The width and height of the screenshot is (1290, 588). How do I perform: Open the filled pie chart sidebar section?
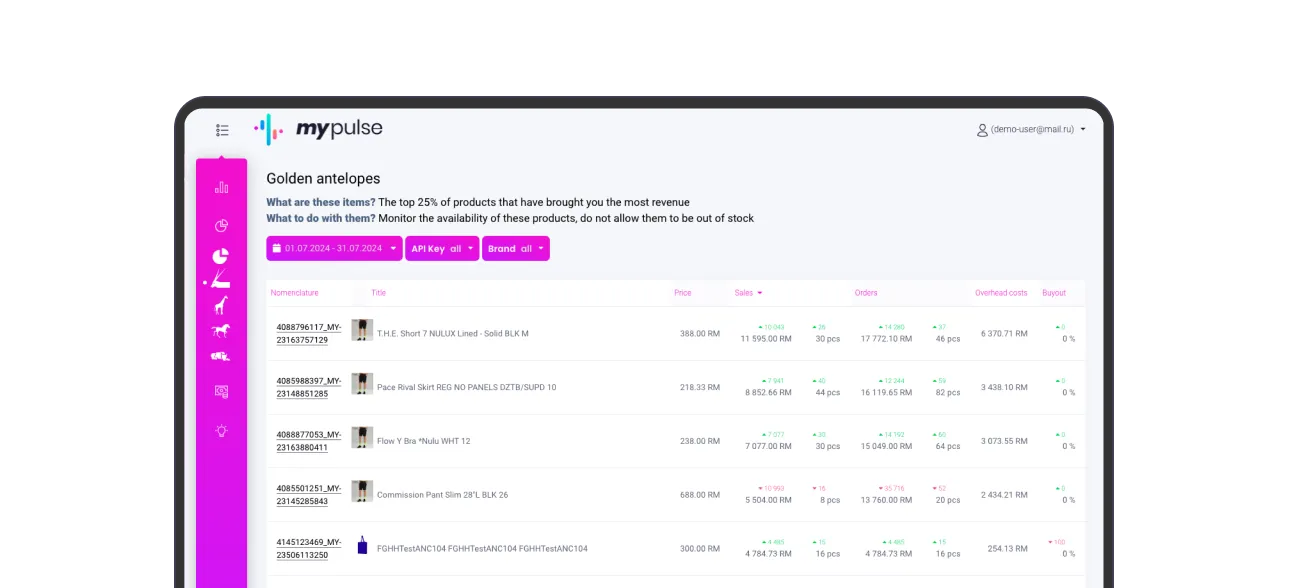pyautogui.click(x=221, y=256)
